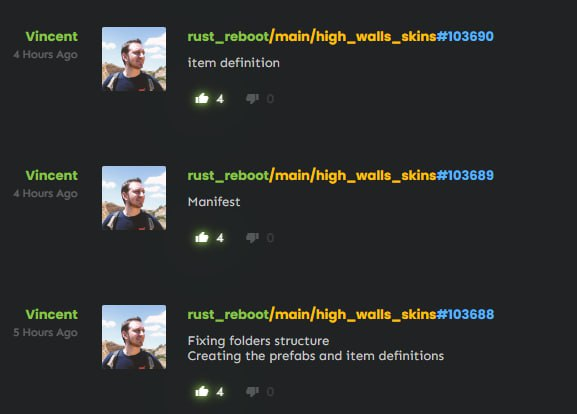
Task: Click Vincent's avatar beside commit #103688
Action: 134,337
